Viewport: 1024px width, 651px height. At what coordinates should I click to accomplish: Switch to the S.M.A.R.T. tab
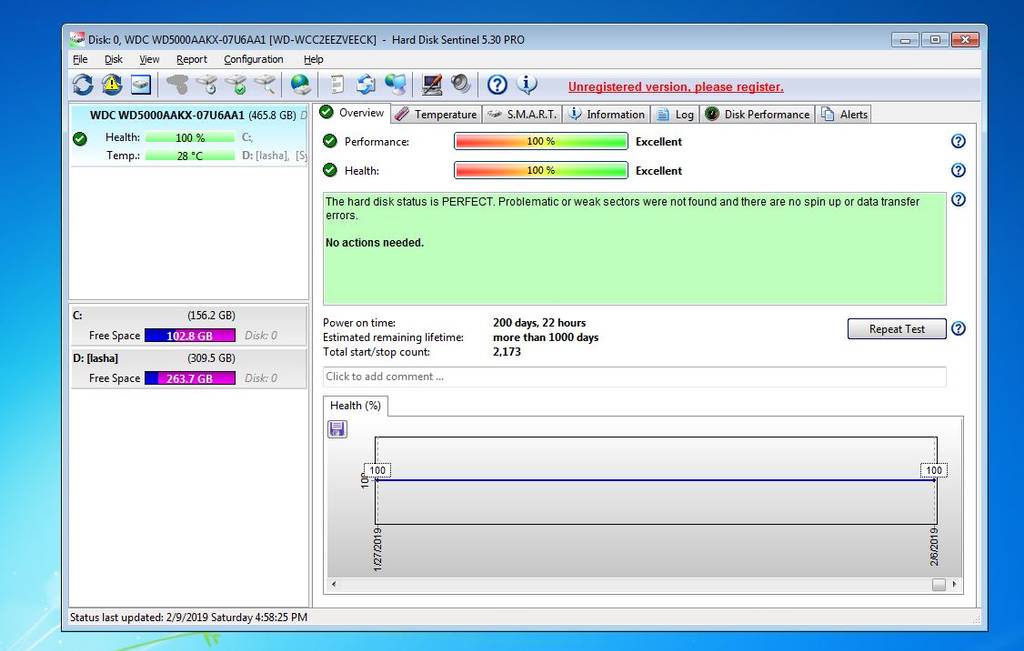[x=523, y=114]
